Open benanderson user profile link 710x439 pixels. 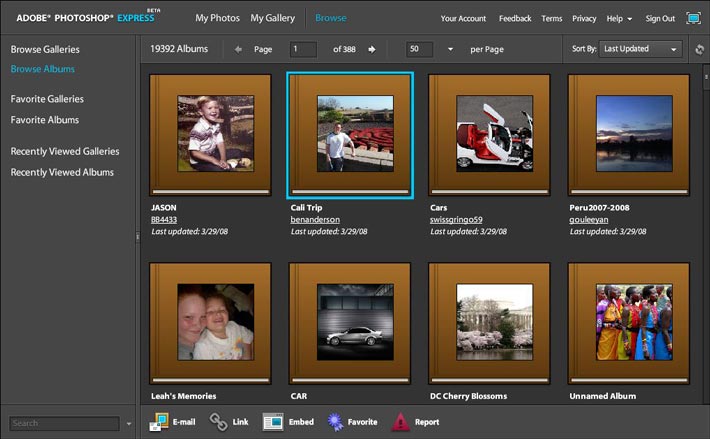tap(315, 219)
